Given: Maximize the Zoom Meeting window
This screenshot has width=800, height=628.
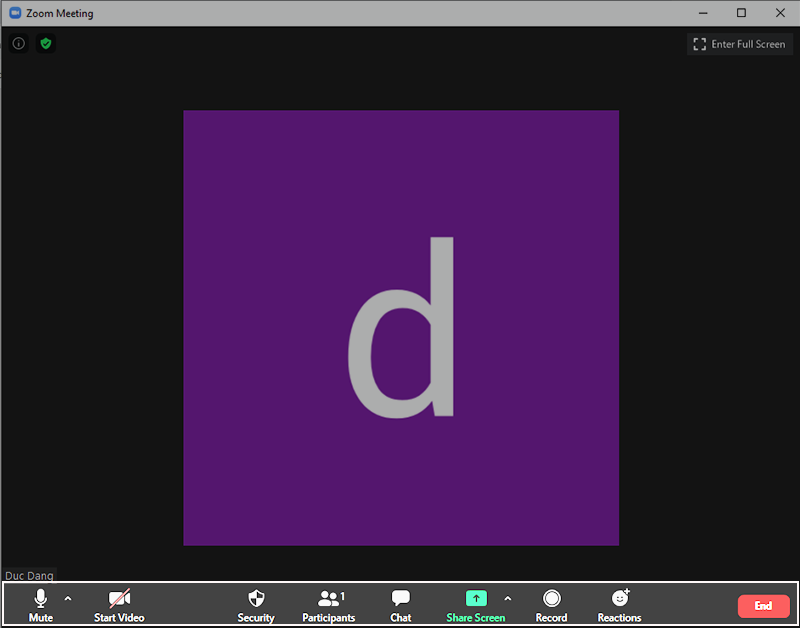Looking at the screenshot, I should click(x=741, y=13).
